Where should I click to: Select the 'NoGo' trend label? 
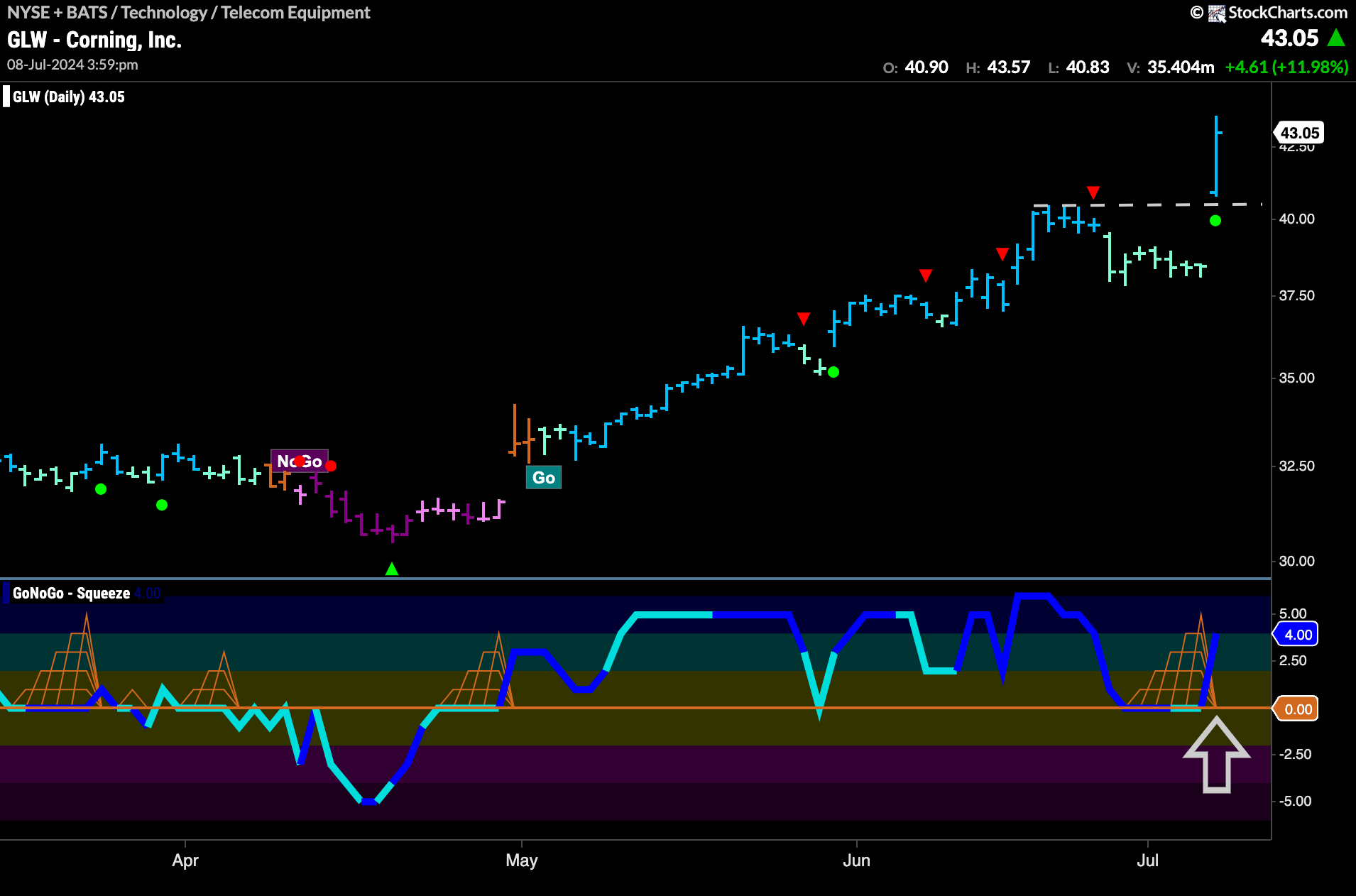pos(299,461)
